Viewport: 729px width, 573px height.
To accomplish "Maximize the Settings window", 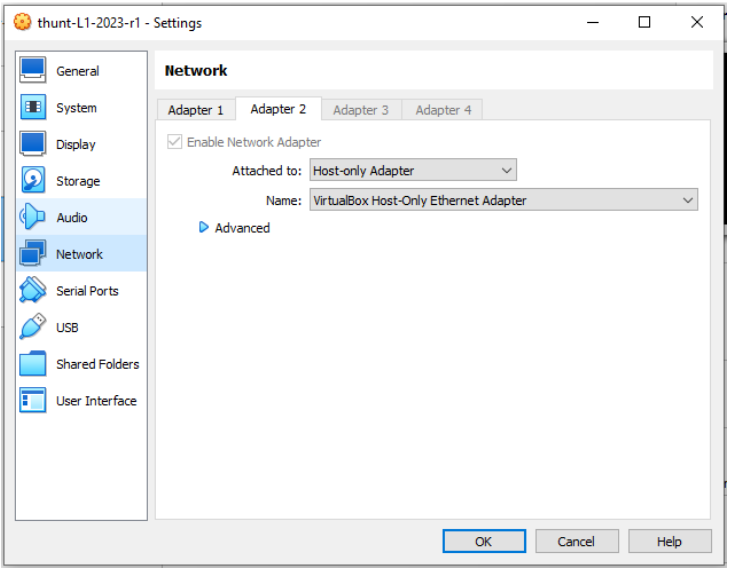I will (644, 22).
